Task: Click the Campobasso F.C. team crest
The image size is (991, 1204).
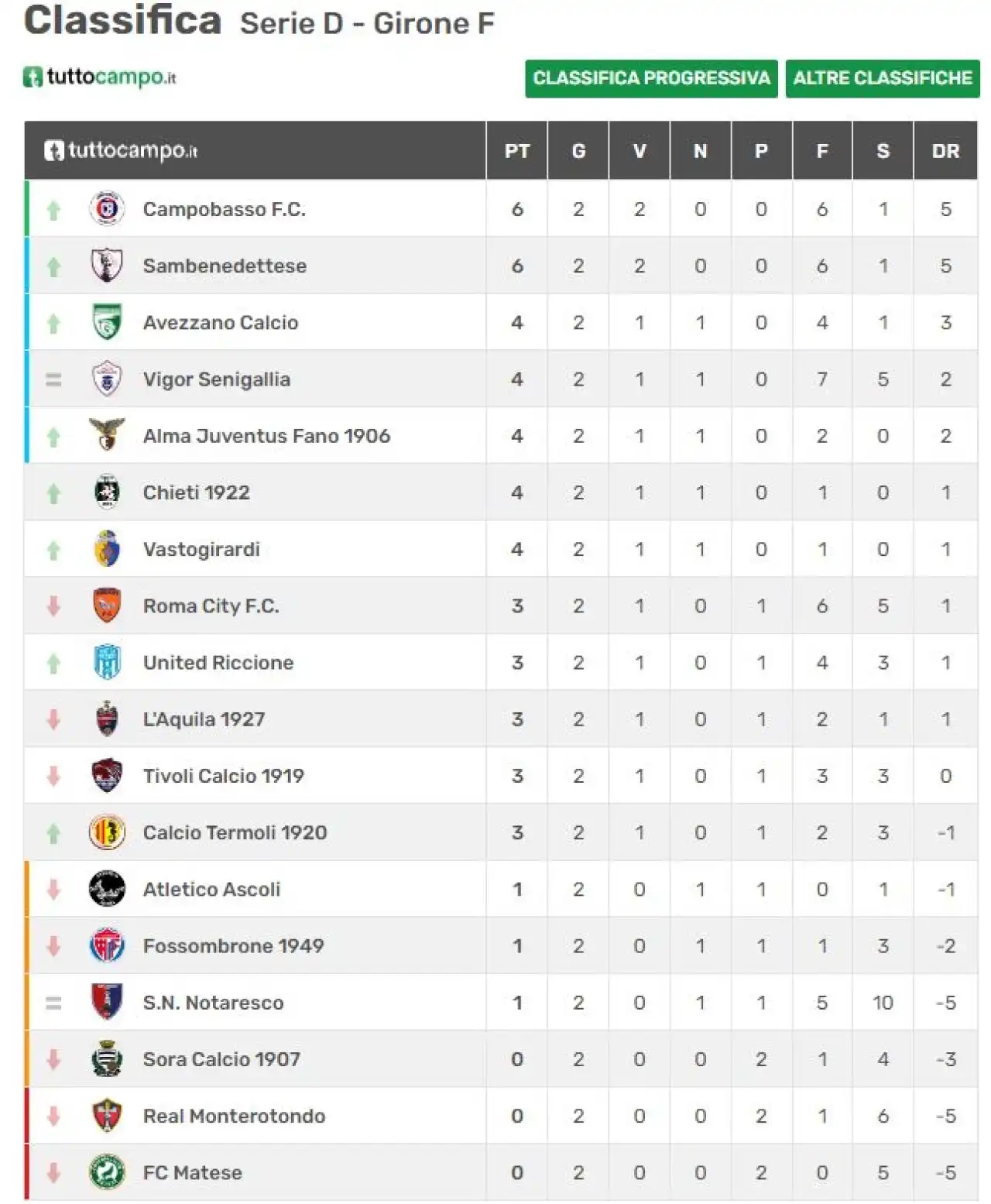Action: 107,208
